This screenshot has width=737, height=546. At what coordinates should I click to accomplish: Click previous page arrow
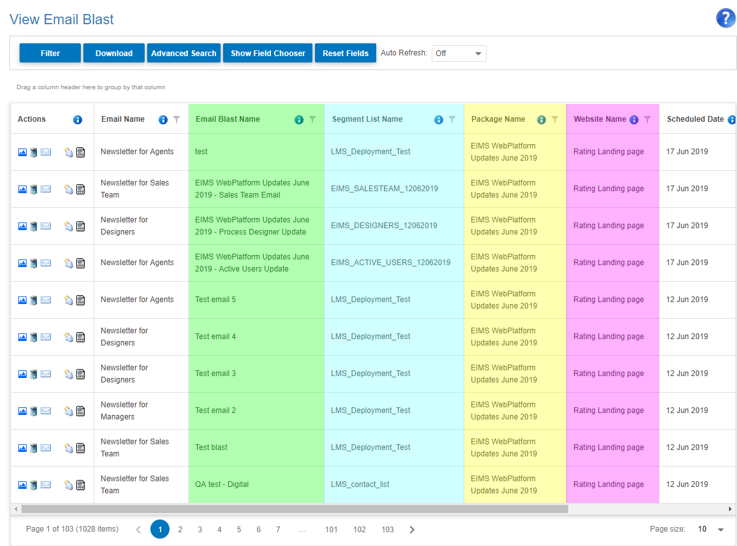tap(138, 530)
